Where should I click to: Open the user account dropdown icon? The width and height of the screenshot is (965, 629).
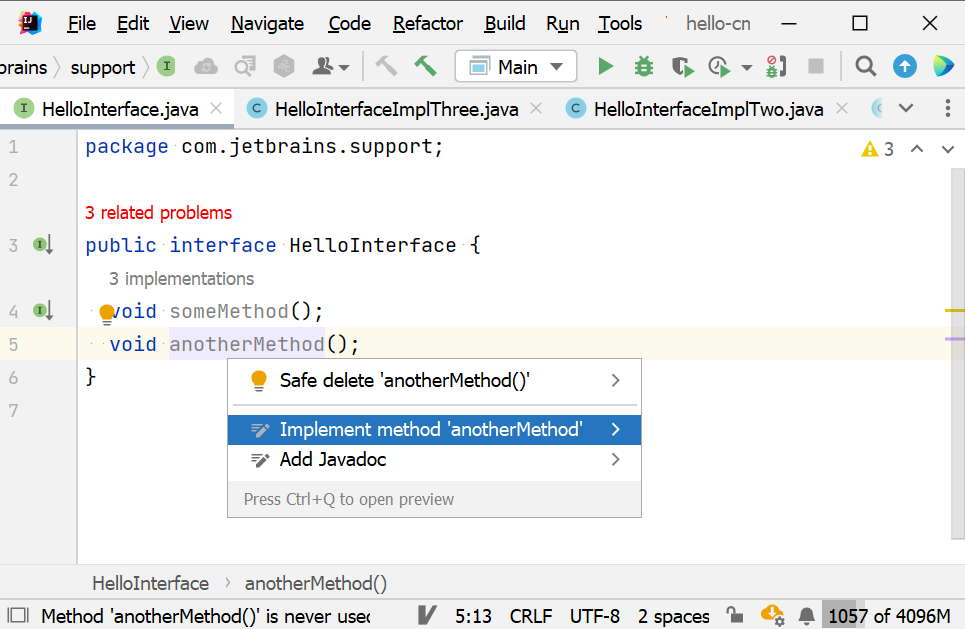330,66
